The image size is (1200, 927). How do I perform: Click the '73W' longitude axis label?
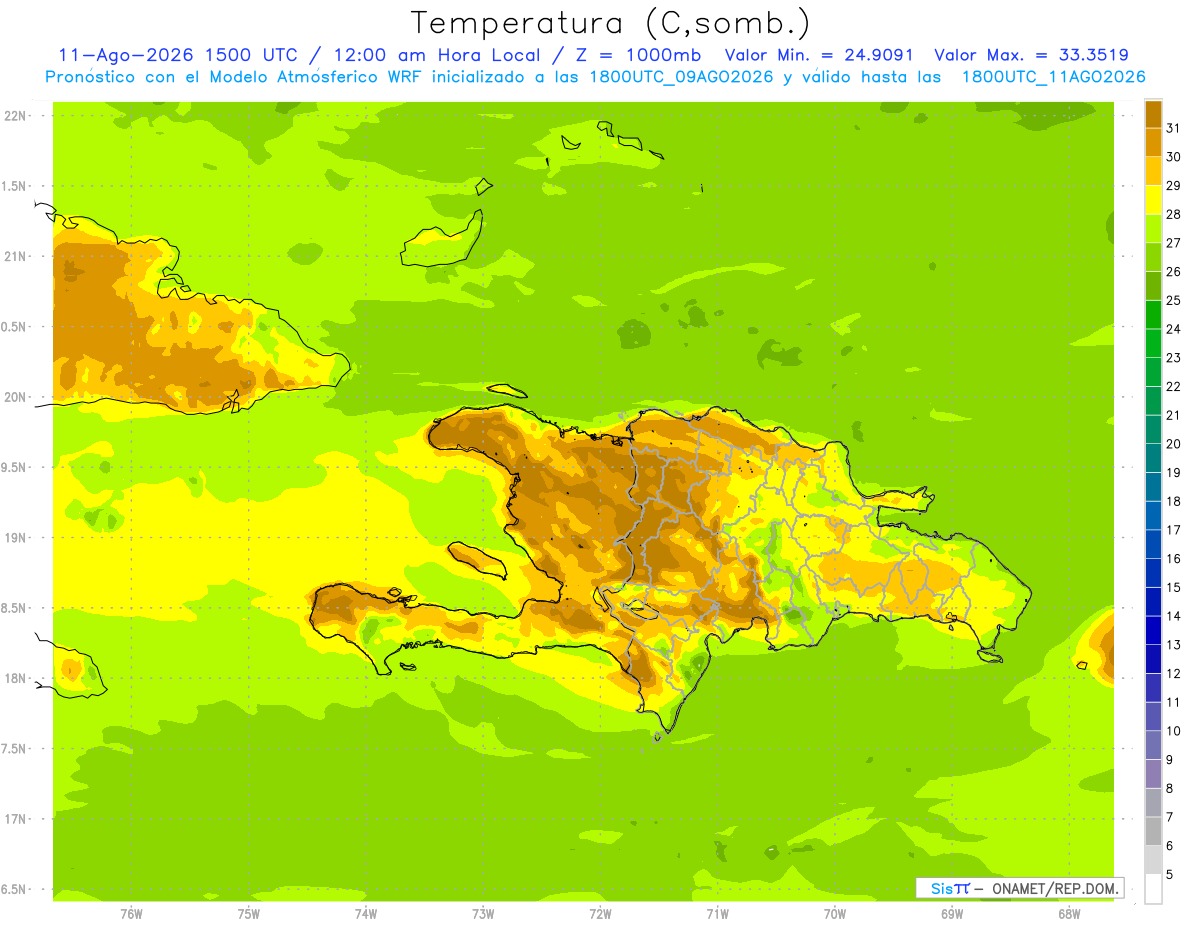pyautogui.click(x=483, y=913)
